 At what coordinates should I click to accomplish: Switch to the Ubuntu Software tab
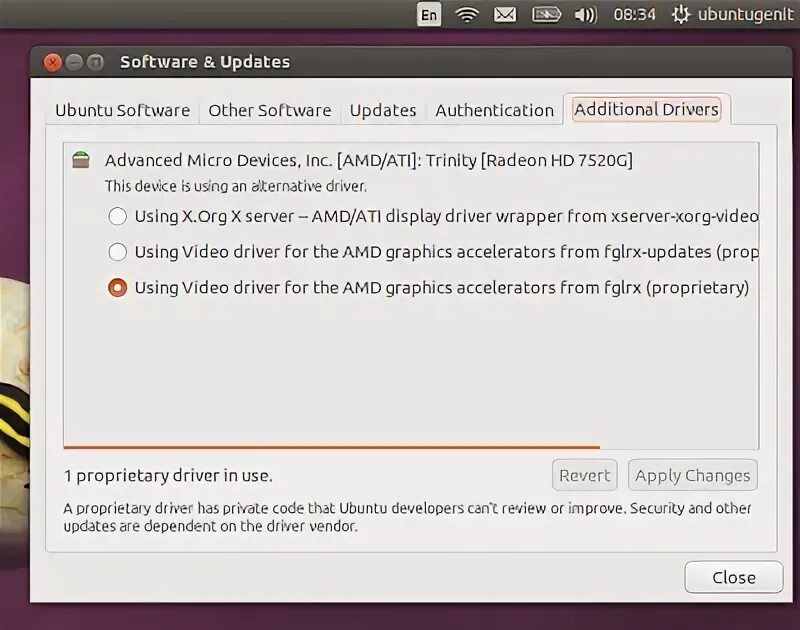pos(122,110)
